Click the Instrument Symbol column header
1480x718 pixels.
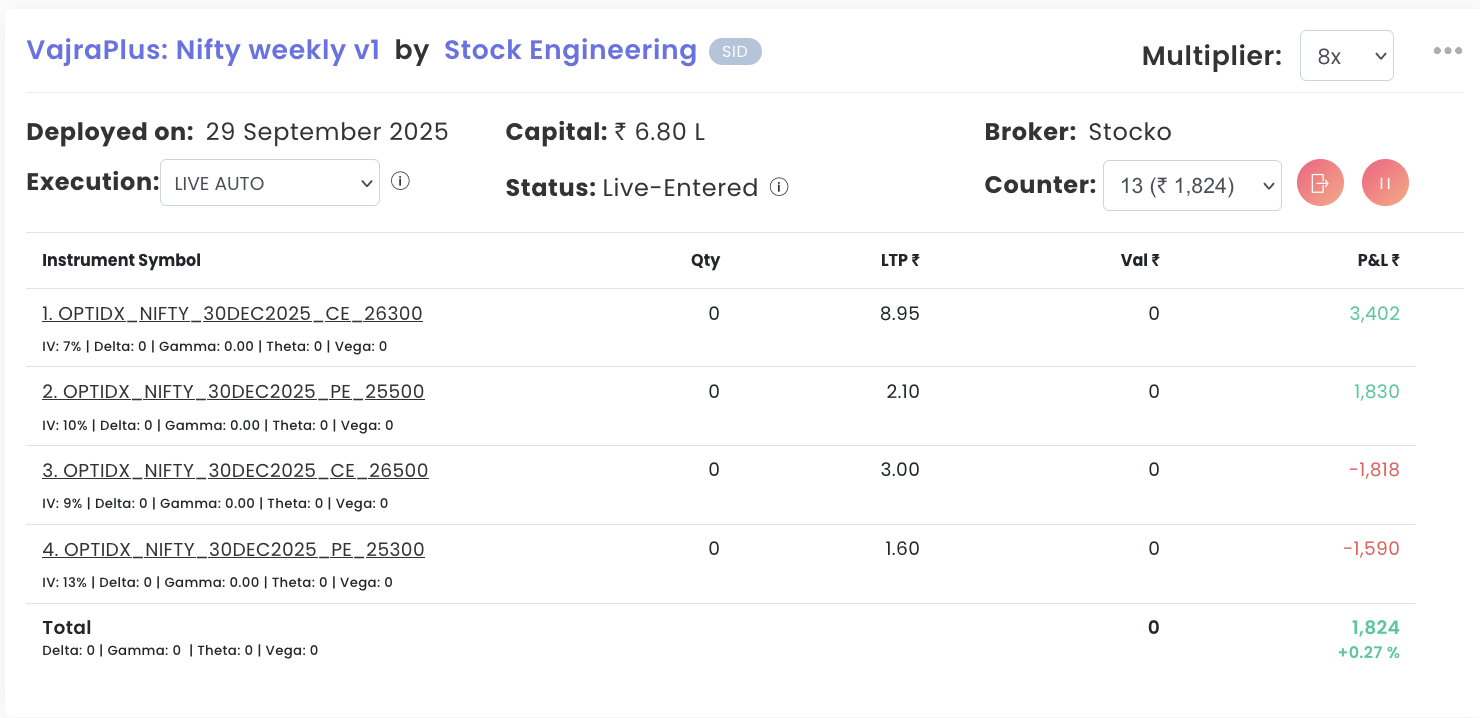121,261
